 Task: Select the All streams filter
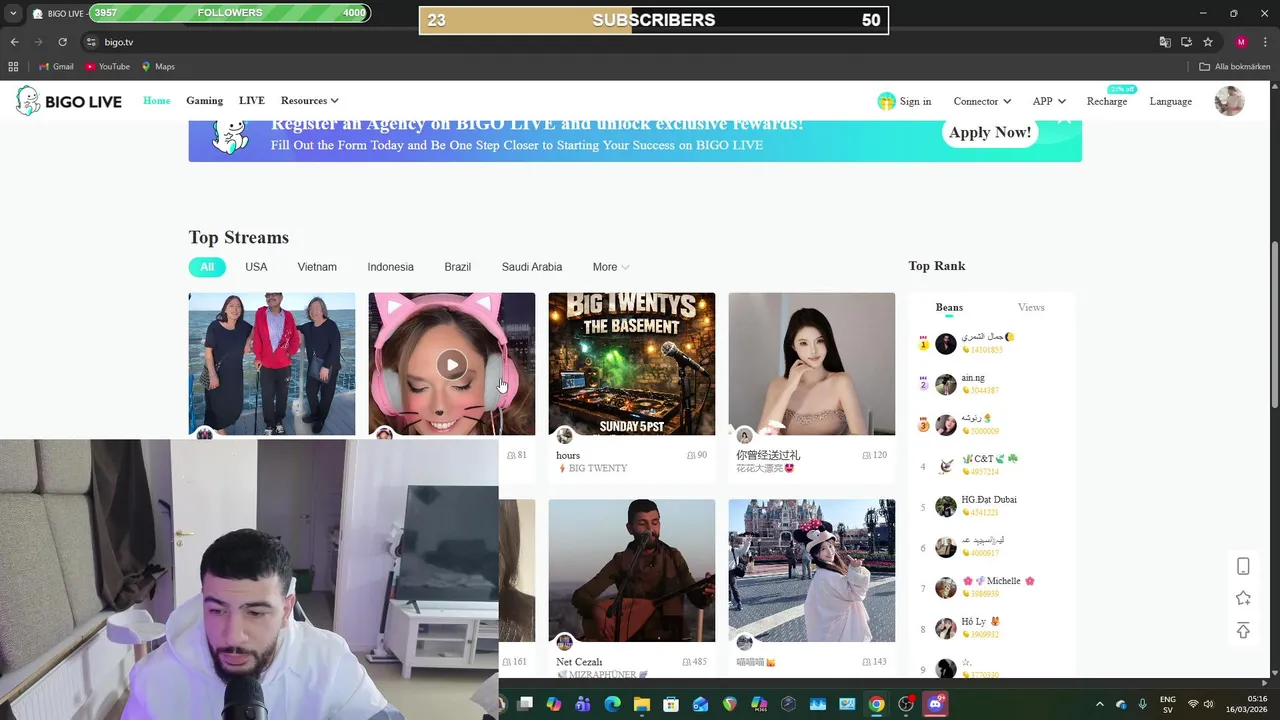(207, 267)
